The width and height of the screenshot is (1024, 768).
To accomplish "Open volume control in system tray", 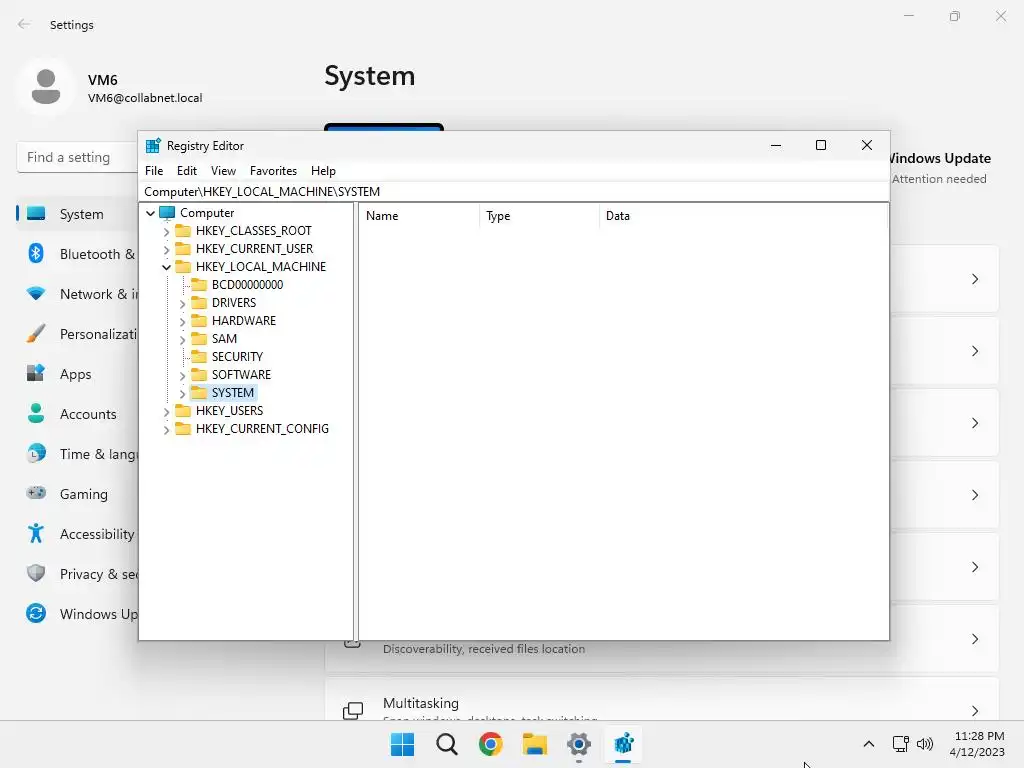I will tap(925, 744).
